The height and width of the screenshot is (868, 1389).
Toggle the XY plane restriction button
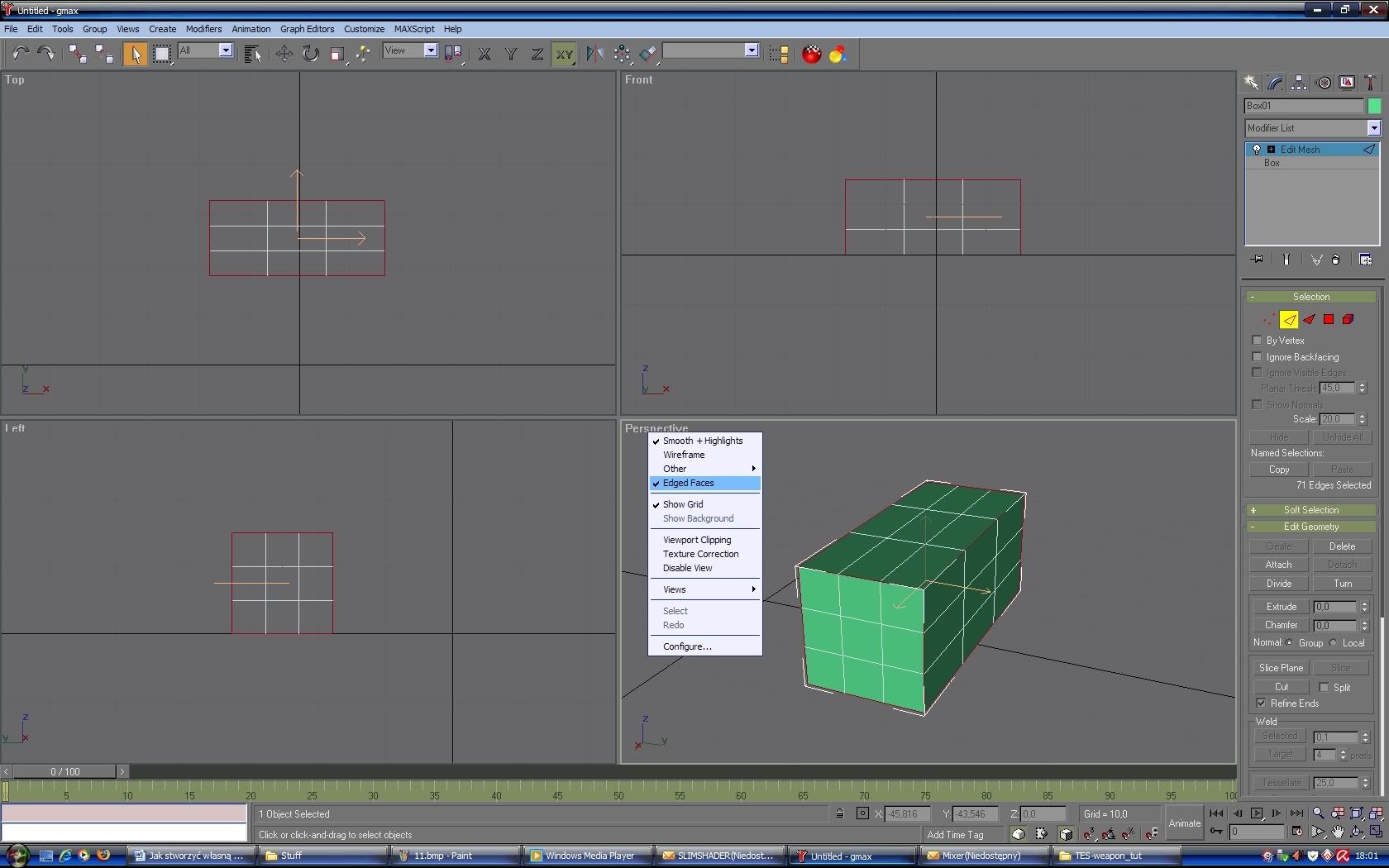(x=564, y=54)
